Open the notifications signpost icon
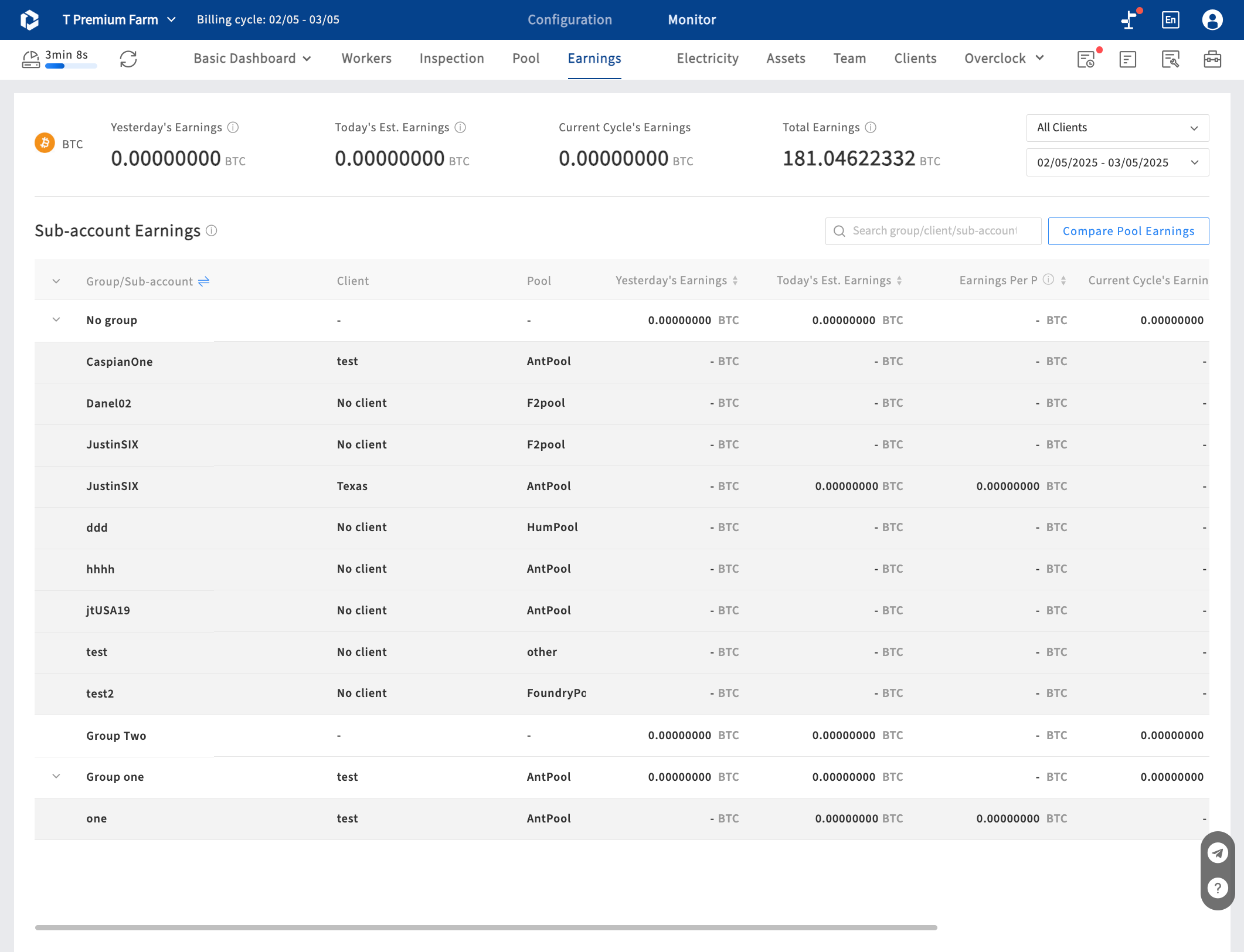This screenshot has height=952, width=1244. pos(1129,20)
